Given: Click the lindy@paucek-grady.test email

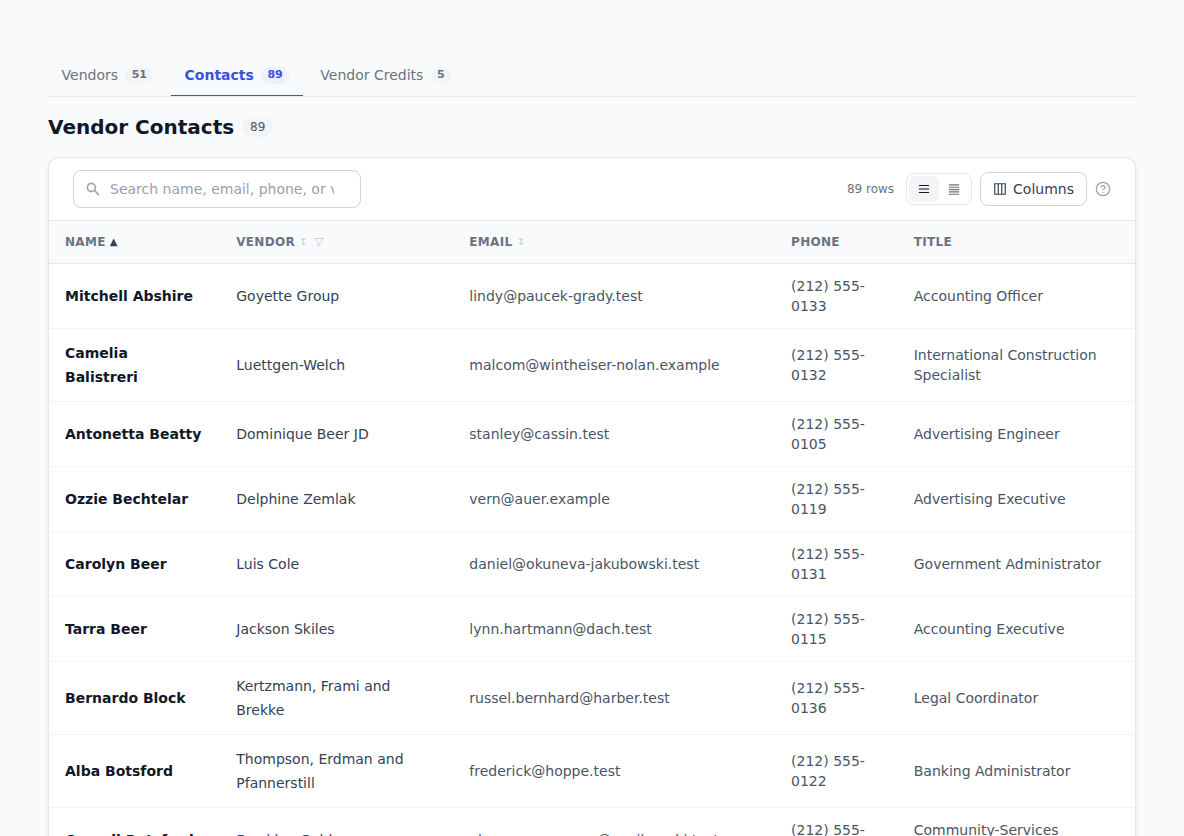Looking at the screenshot, I should (x=556, y=296).
